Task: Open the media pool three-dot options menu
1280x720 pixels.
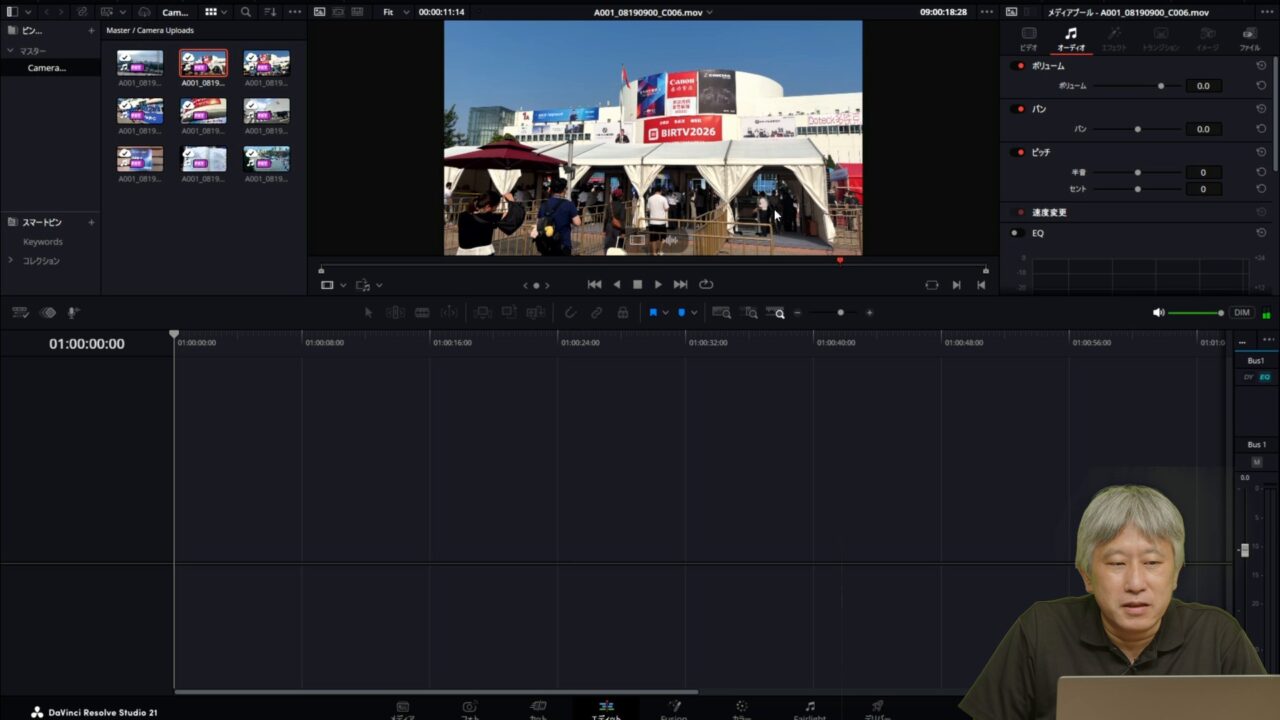Action: (294, 12)
